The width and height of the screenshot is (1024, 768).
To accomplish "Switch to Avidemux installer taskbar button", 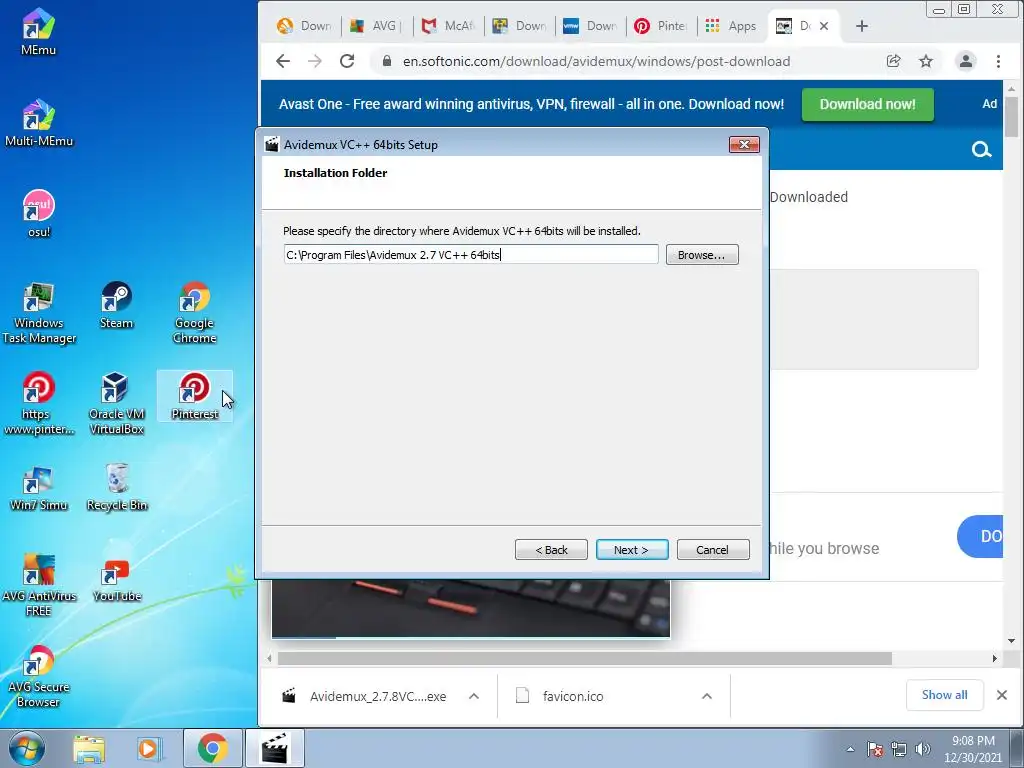I will point(275,748).
